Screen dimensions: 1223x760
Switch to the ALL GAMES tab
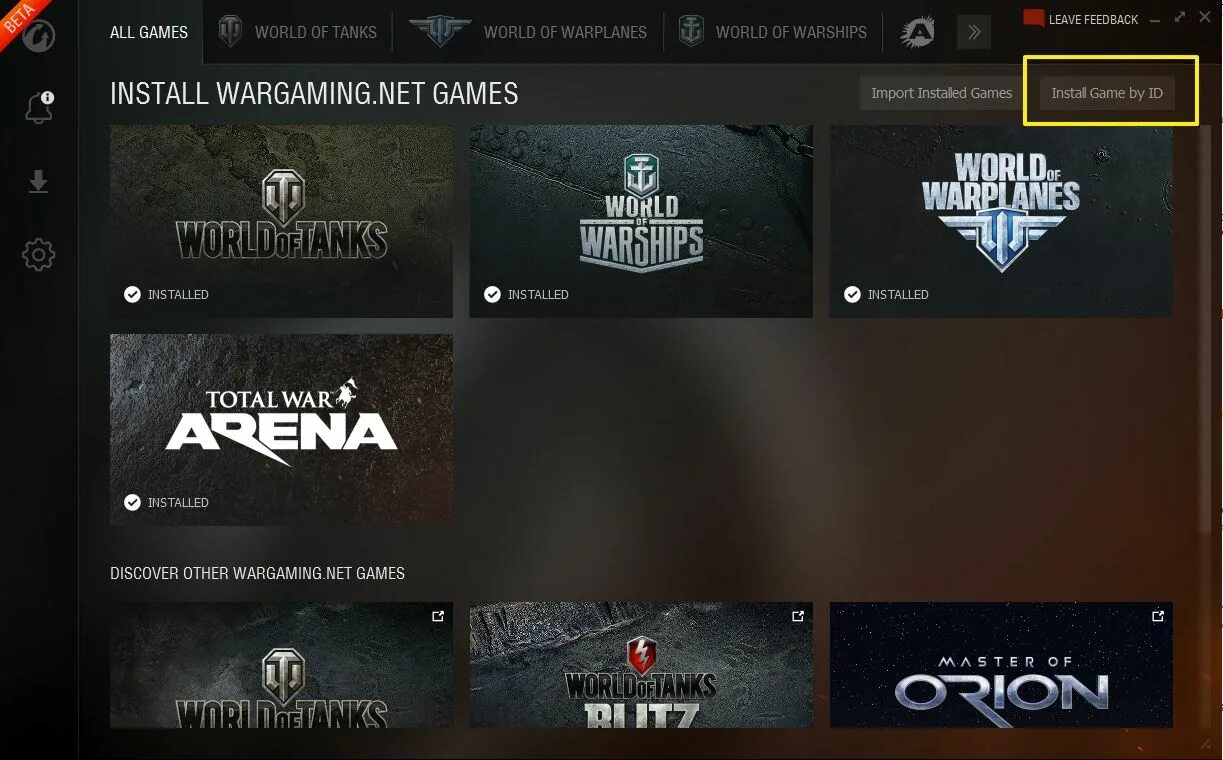[x=149, y=32]
